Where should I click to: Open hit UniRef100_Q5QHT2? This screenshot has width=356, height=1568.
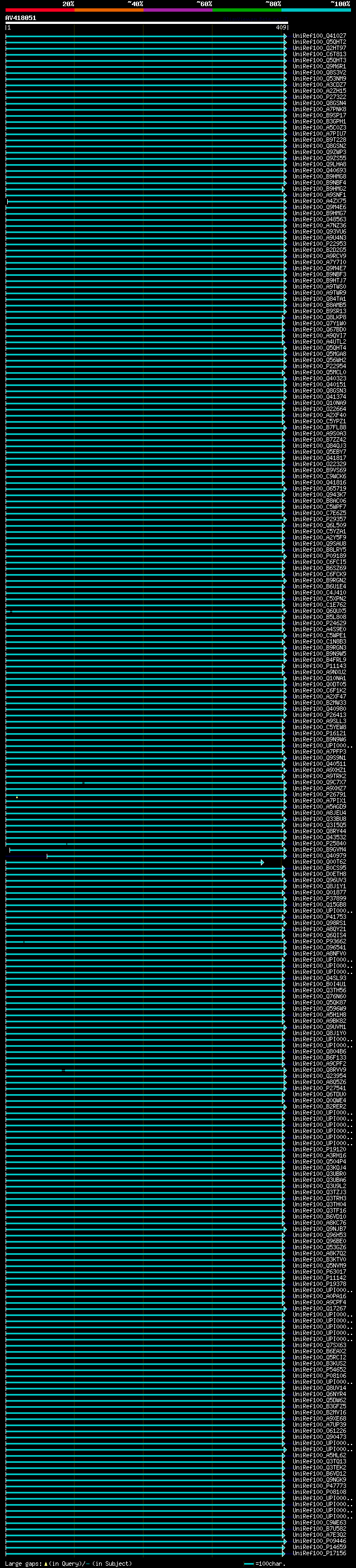pos(319,42)
